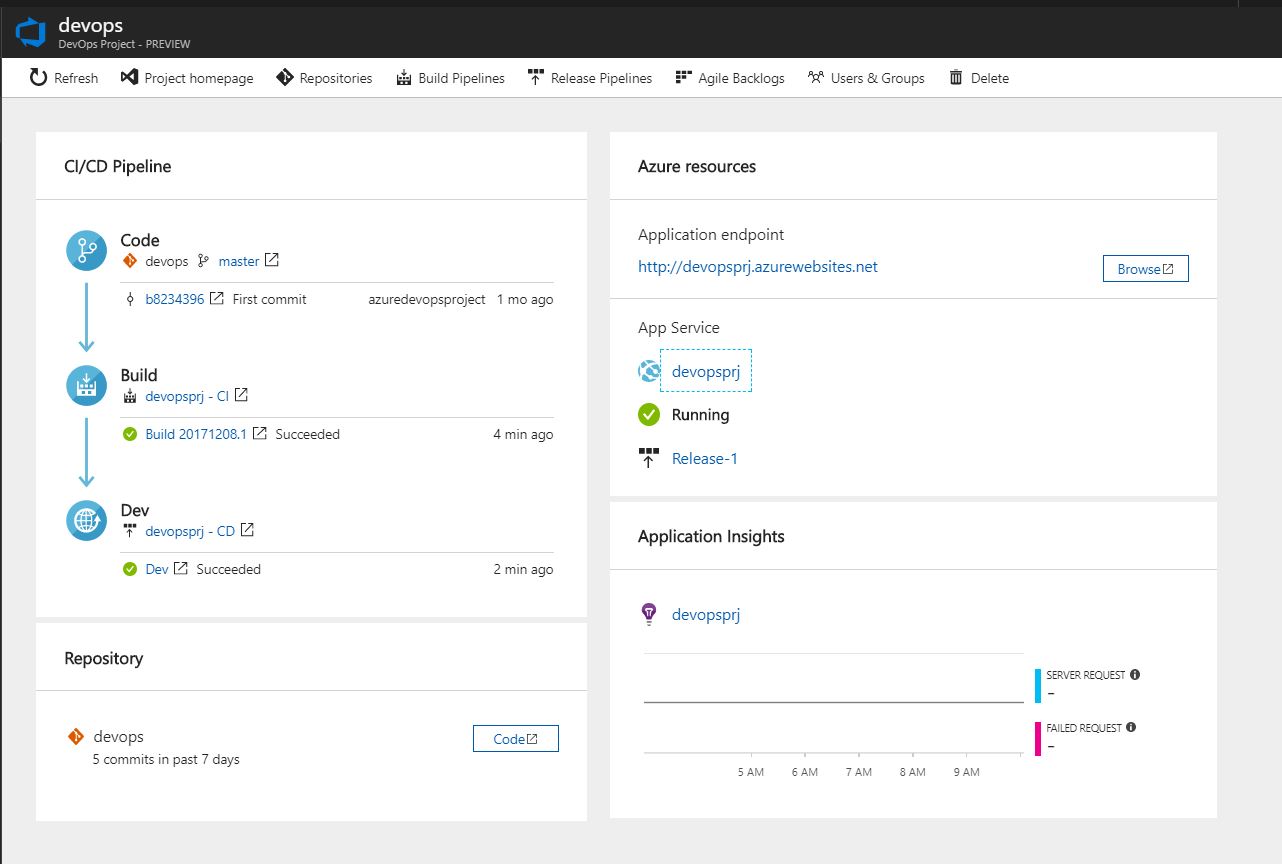This screenshot has height=864, width=1282.
Task: Click external link icon beside devopsprj - CI
Action: point(241,395)
